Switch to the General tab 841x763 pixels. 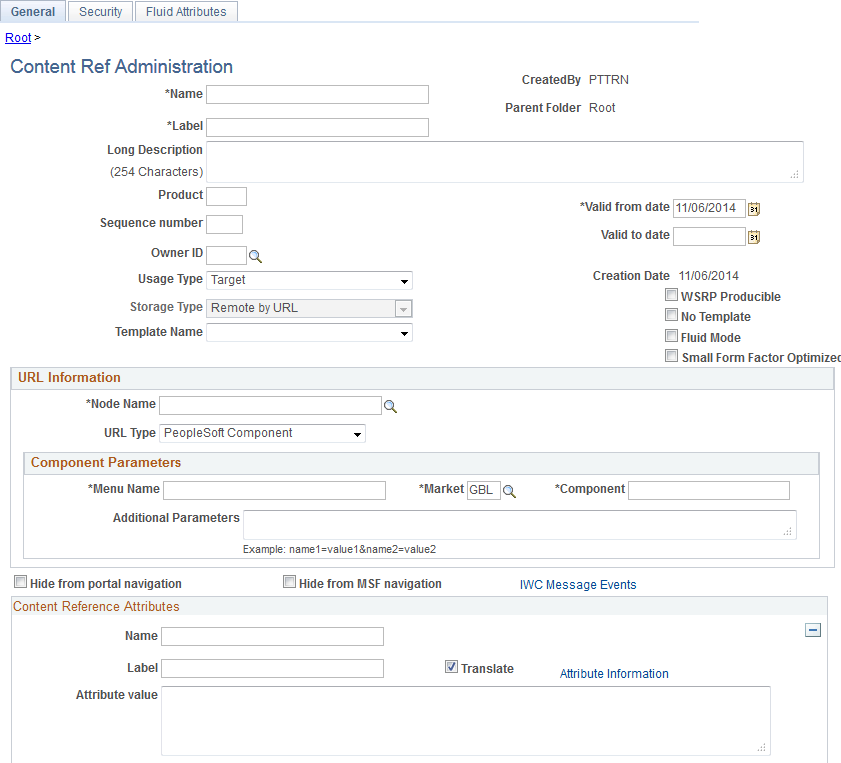tap(33, 11)
